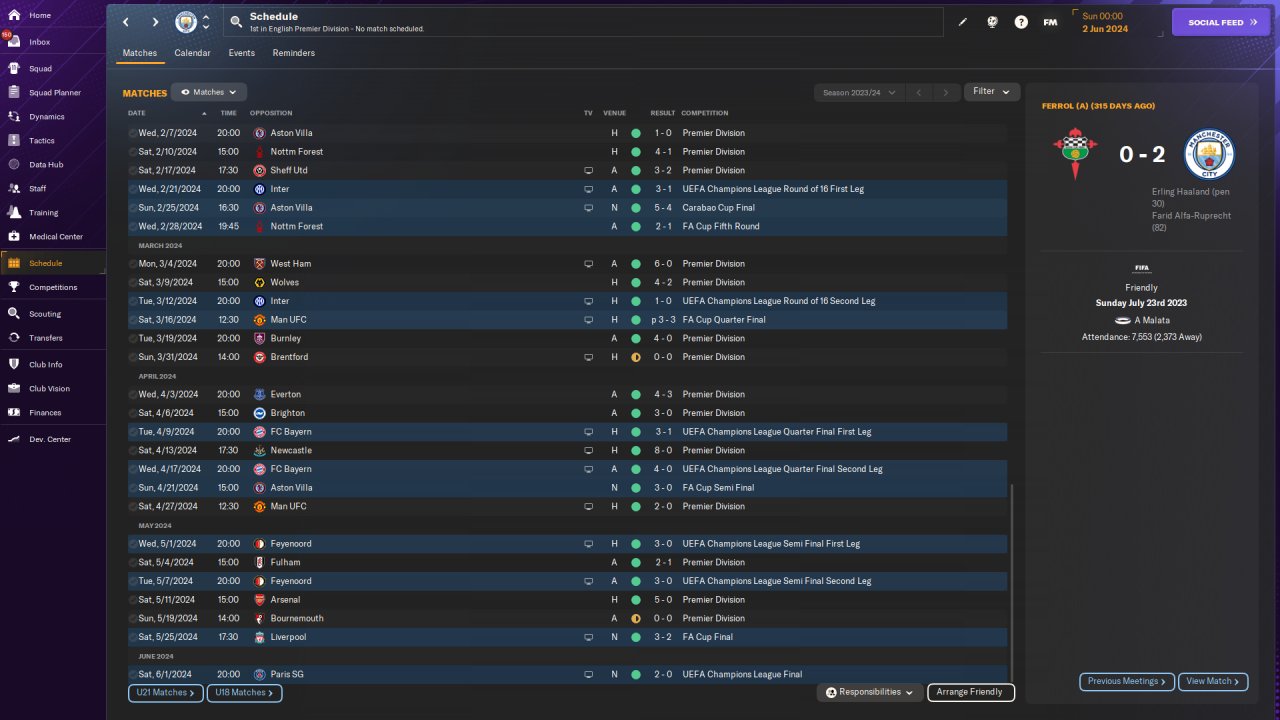The height and width of the screenshot is (720, 1280).
Task: Open the Filter dropdown
Action: (992, 92)
